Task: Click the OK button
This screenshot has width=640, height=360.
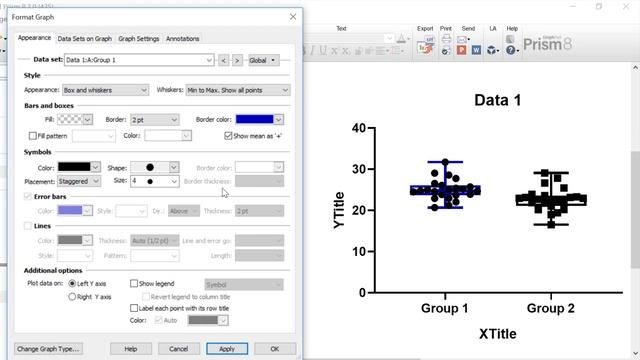Action: pos(275,349)
